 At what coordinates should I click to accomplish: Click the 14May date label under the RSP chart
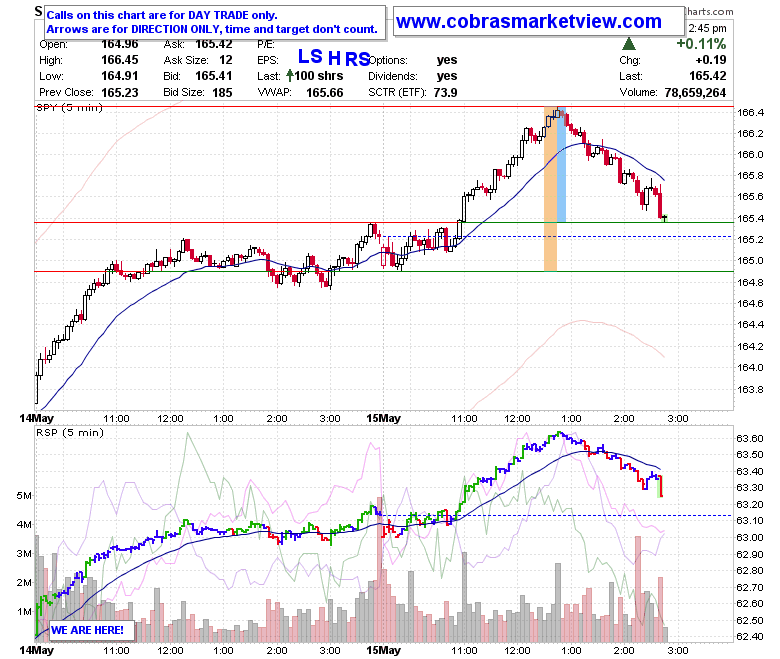[x=36, y=650]
